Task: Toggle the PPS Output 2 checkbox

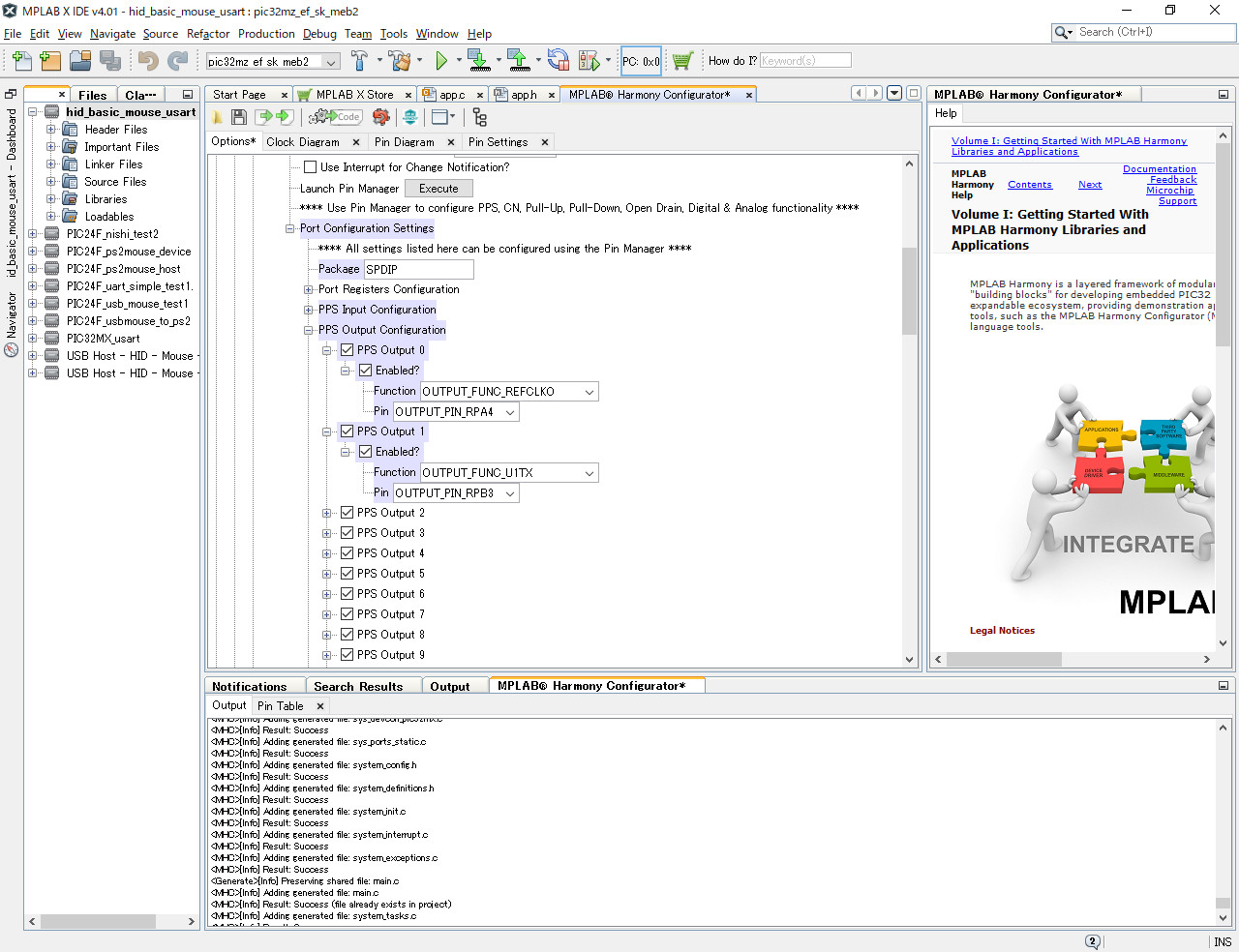Action: click(x=347, y=513)
